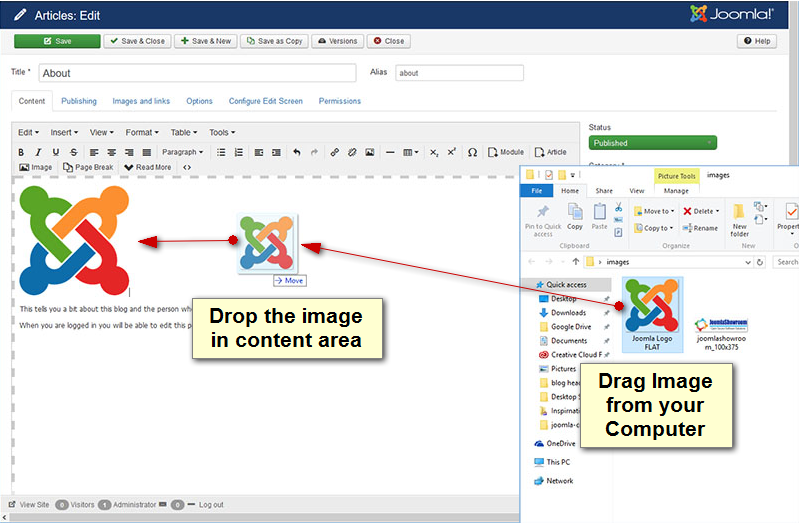The image size is (801, 525).
Task: Open the Tools menu
Action: pos(222,132)
